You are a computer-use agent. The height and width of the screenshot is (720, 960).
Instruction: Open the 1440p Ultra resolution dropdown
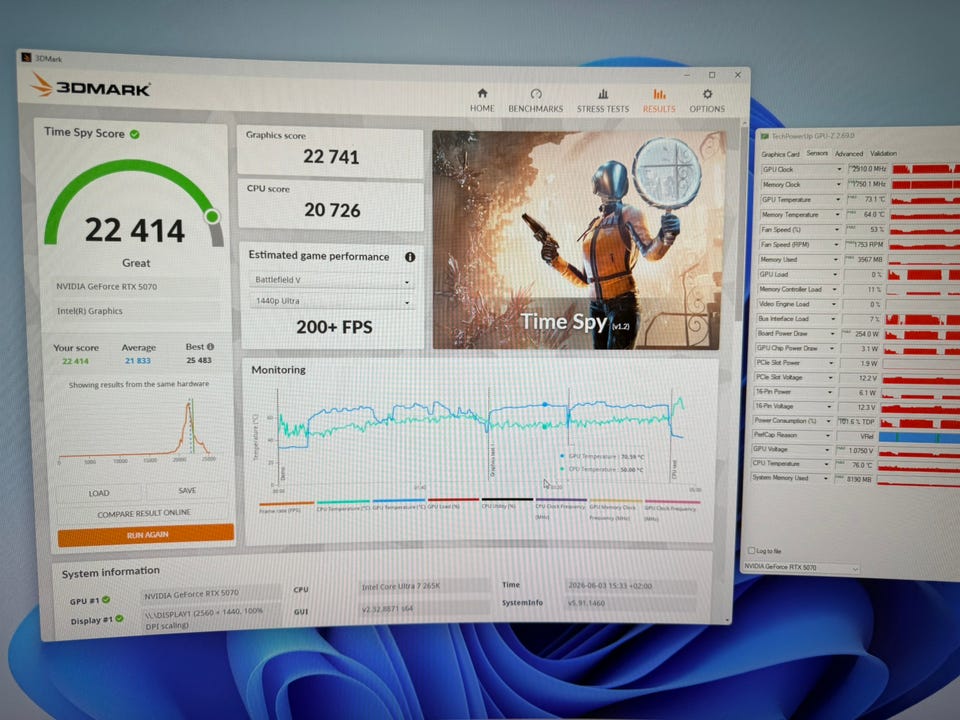click(331, 301)
